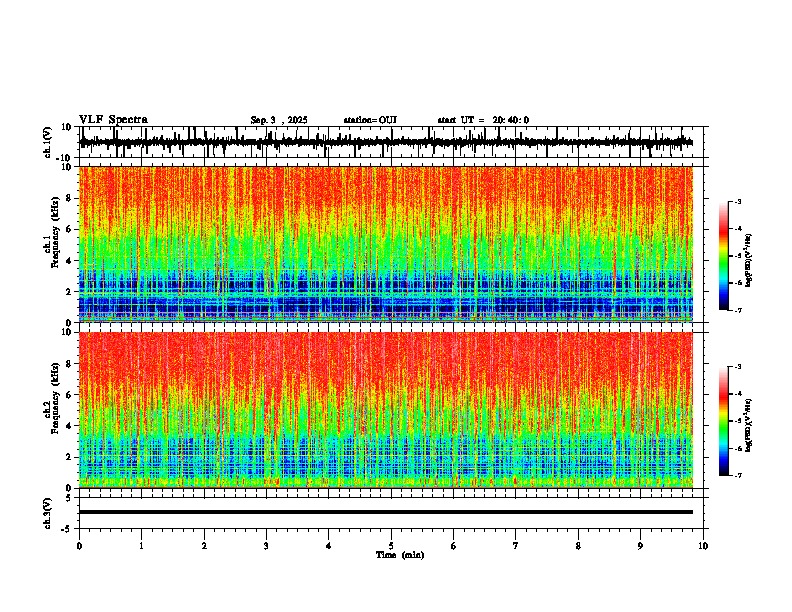The image size is (792, 612).
Task: Click the "-3" label on ch.1 color scale
Action: click(x=737, y=201)
